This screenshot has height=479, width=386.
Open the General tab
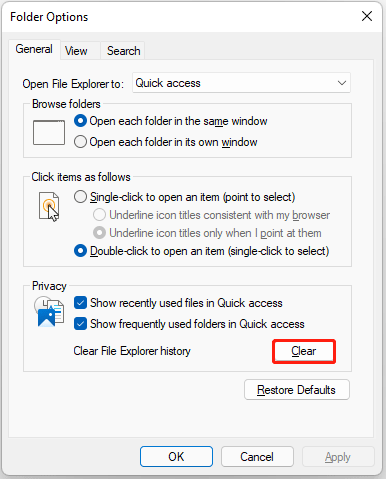click(x=34, y=49)
